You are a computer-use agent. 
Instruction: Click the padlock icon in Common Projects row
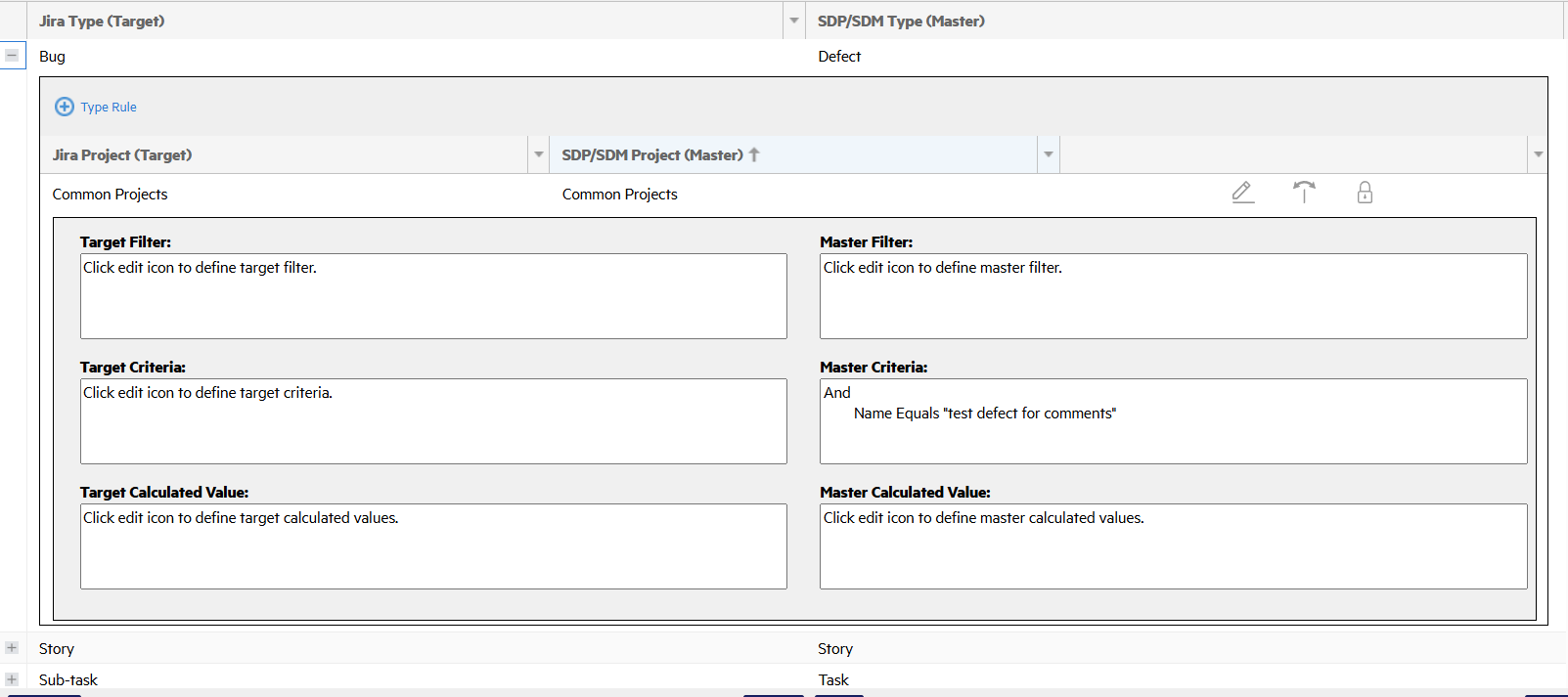1365,193
